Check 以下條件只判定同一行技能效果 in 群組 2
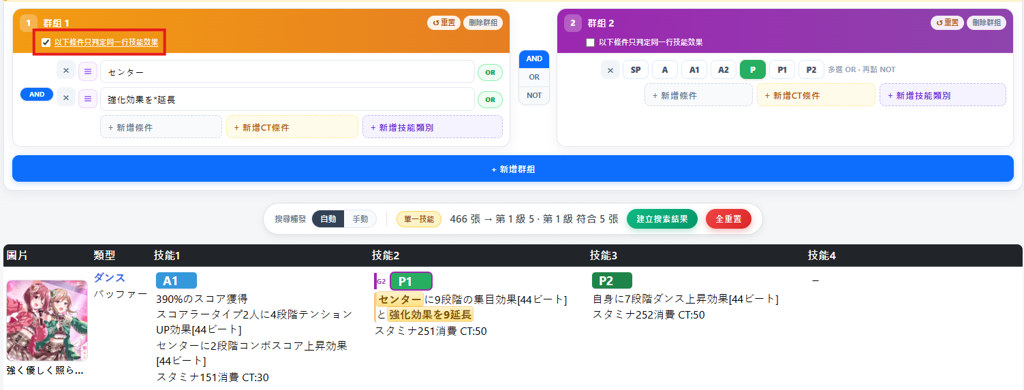This screenshot has width=1024, height=390. coord(590,42)
